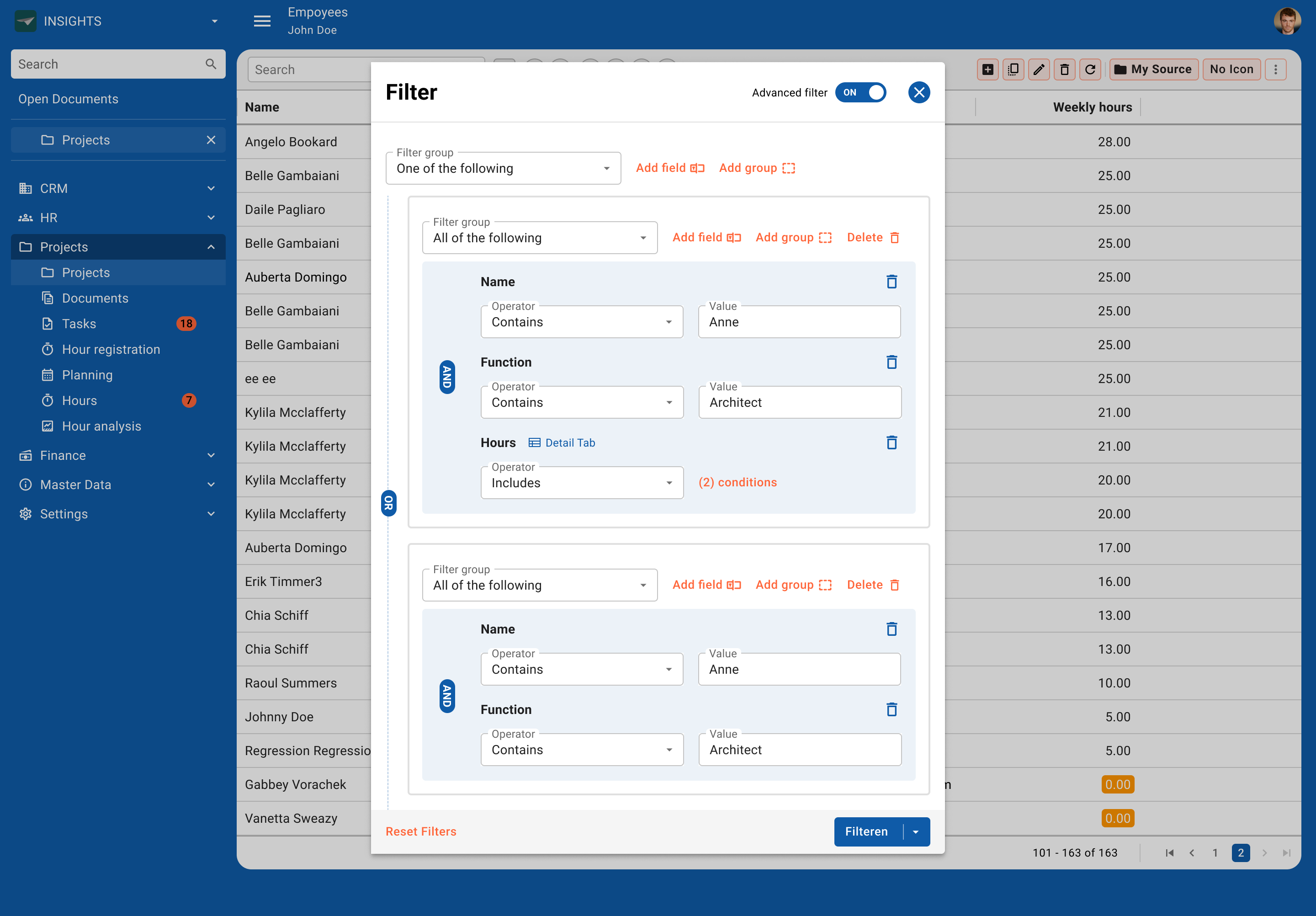The height and width of the screenshot is (916, 1316).
Task: Close the Filter dialog
Action: 919,92
